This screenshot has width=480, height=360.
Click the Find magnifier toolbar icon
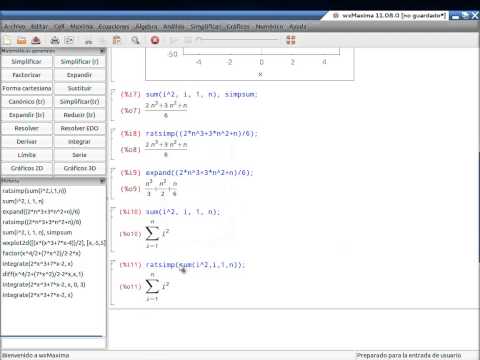(x=135, y=40)
